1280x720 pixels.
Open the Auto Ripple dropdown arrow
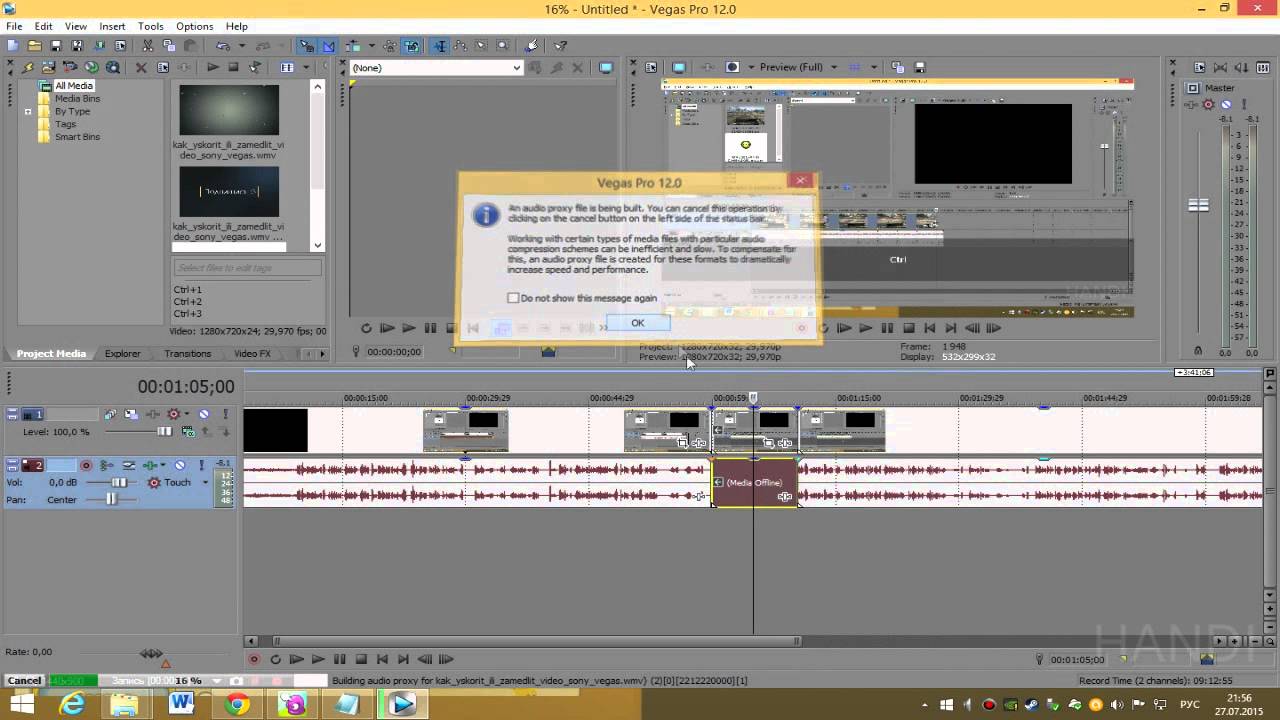point(371,46)
